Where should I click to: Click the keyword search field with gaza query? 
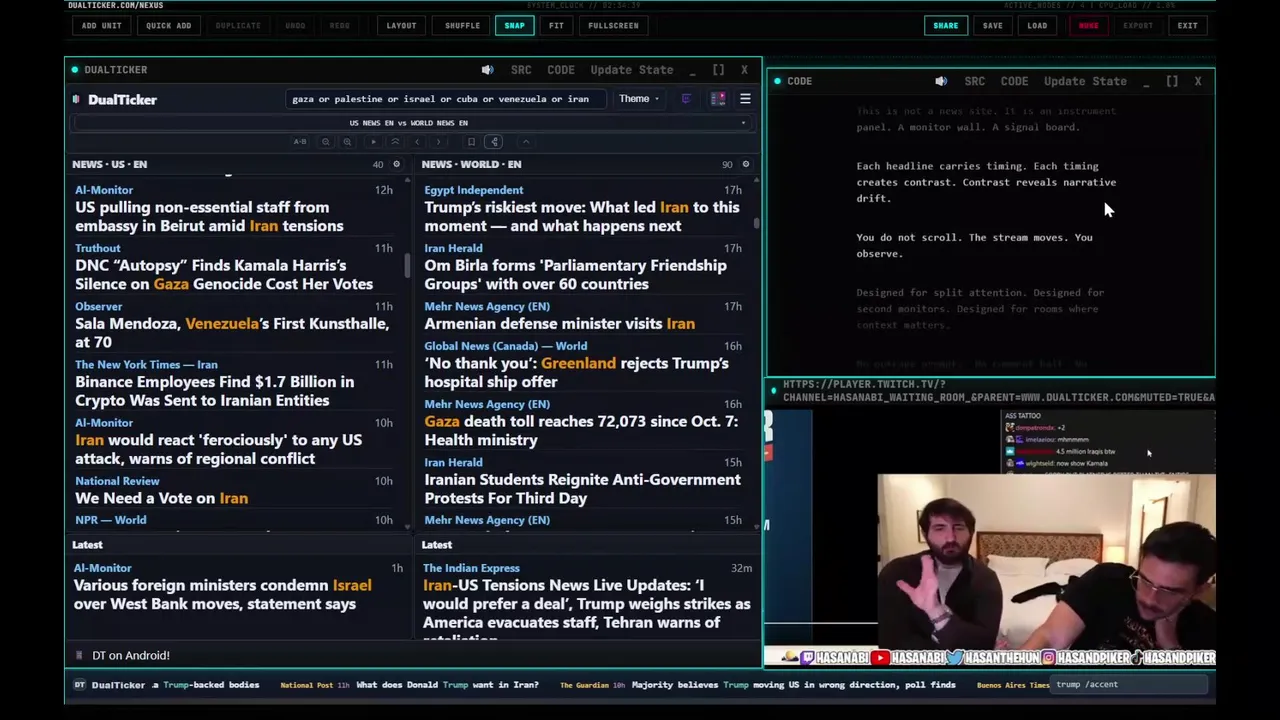pyautogui.click(x=446, y=99)
